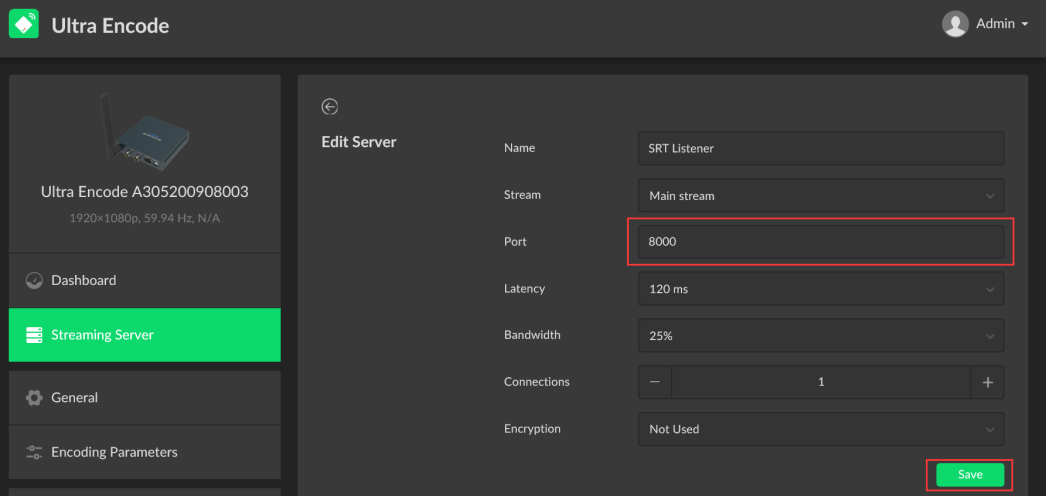
Task: Click the Port field showing 8000
Action: (821, 242)
